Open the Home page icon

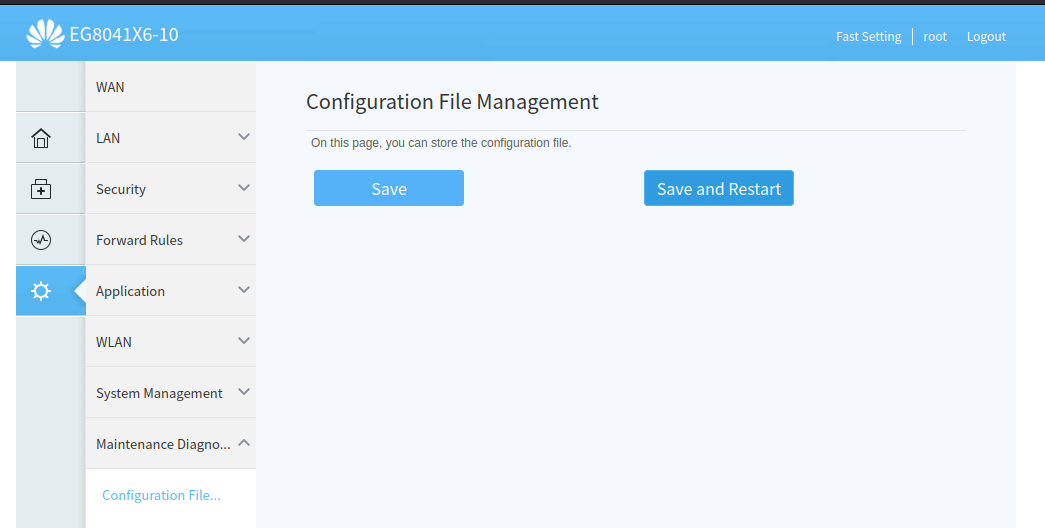pos(41,138)
